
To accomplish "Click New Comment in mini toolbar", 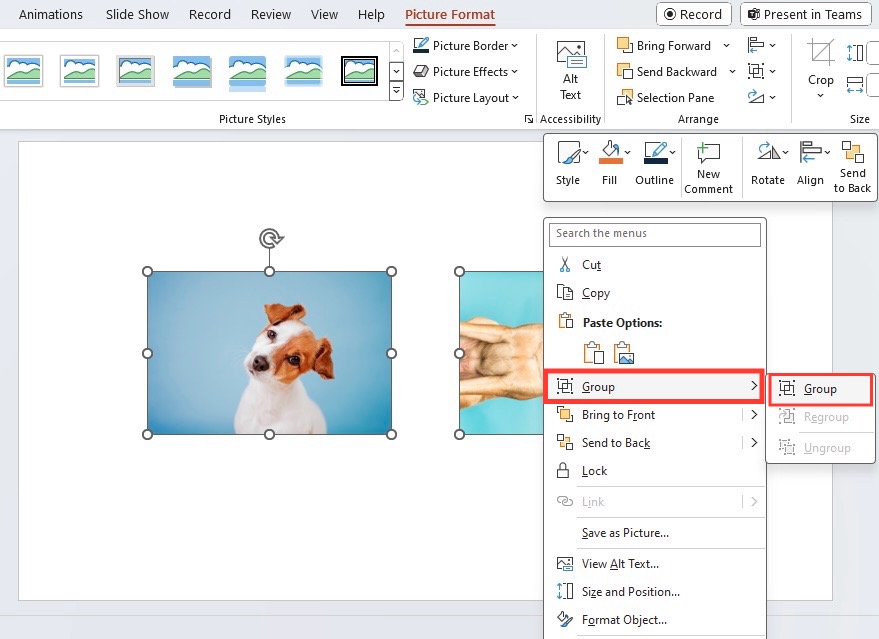I will coord(708,168).
